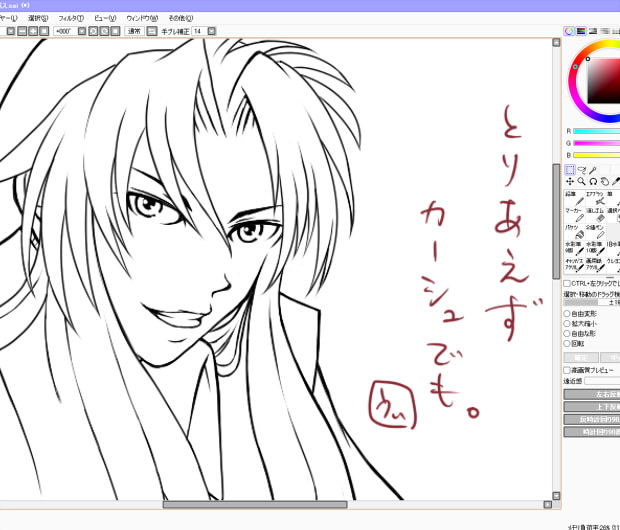
Task: Enable CTRL+左クリック layer select checkbox
Action: click(567, 284)
